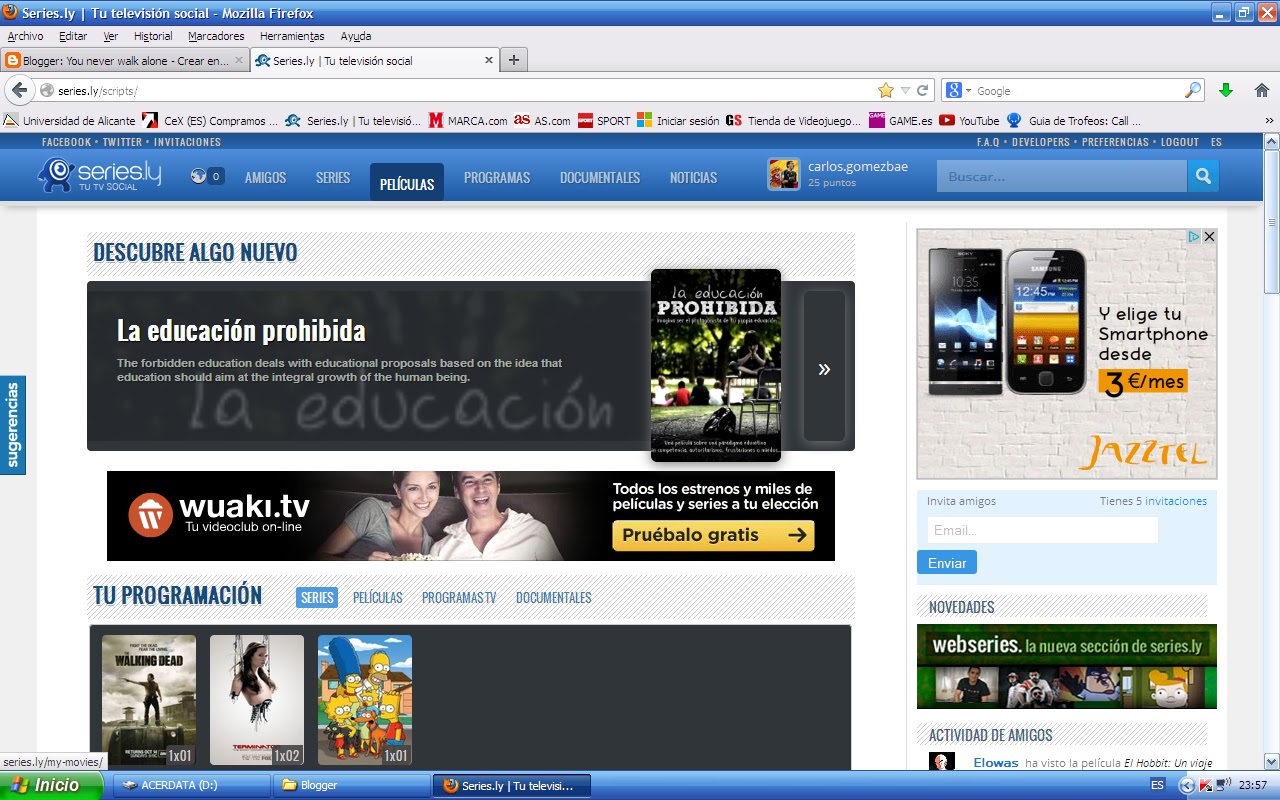This screenshot has width=1280, height=800.
Task: Open La educación prohibida poster
Action: click(x=716, y=365)
